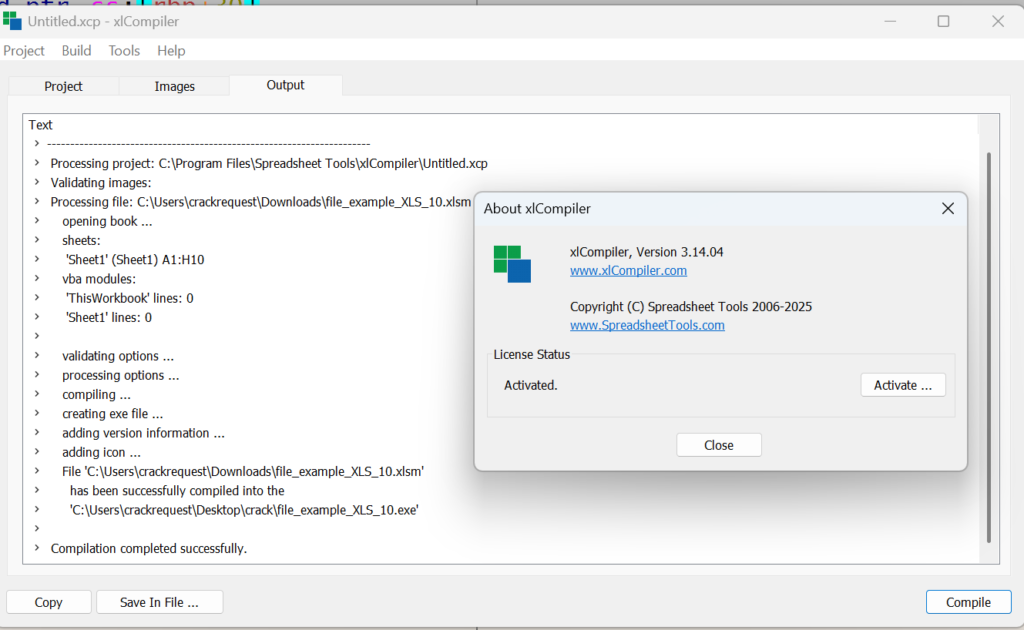Click the xlCompiler title bar app icon

tap(12, 21)
